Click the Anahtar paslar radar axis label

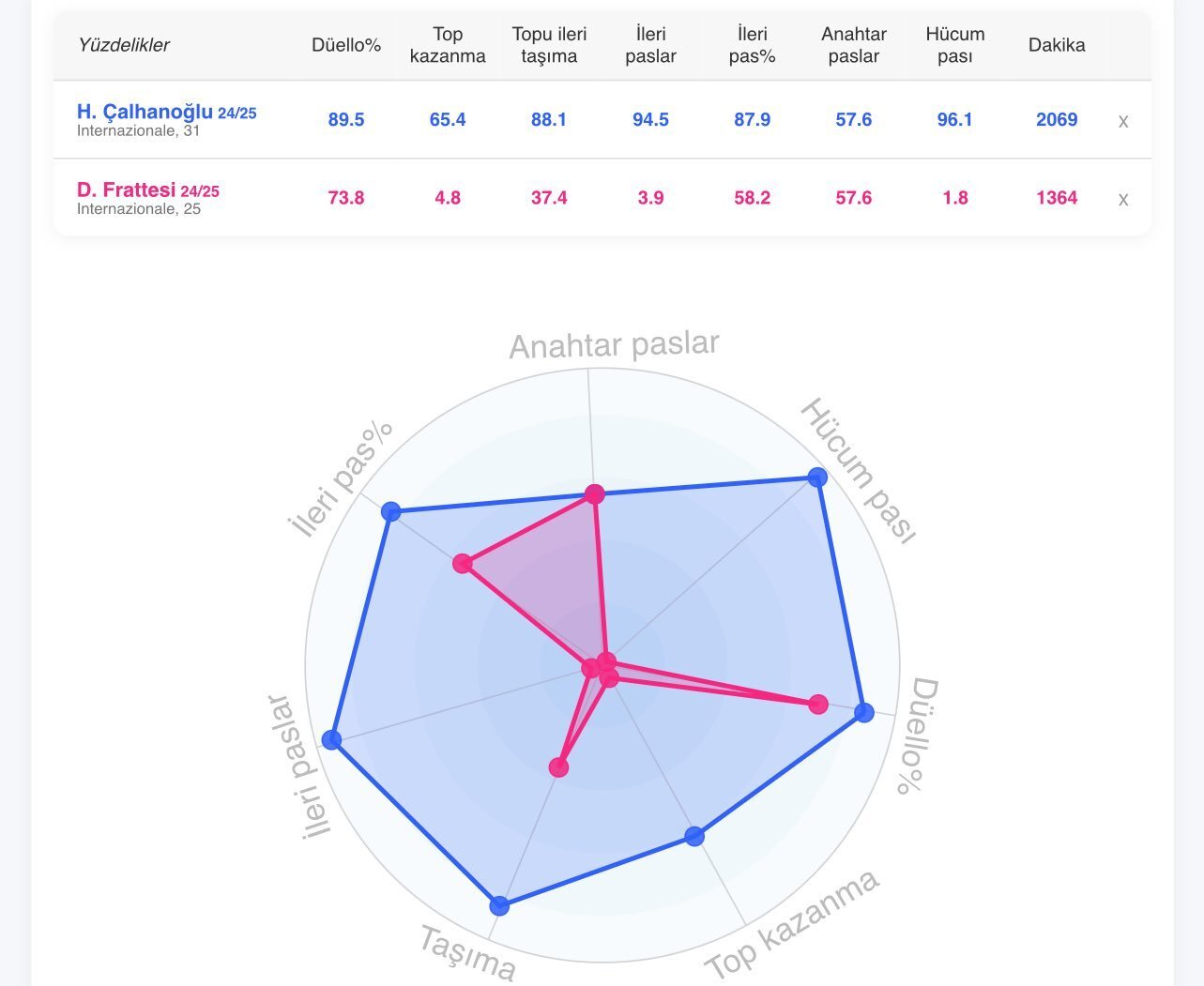pos(614,345)
